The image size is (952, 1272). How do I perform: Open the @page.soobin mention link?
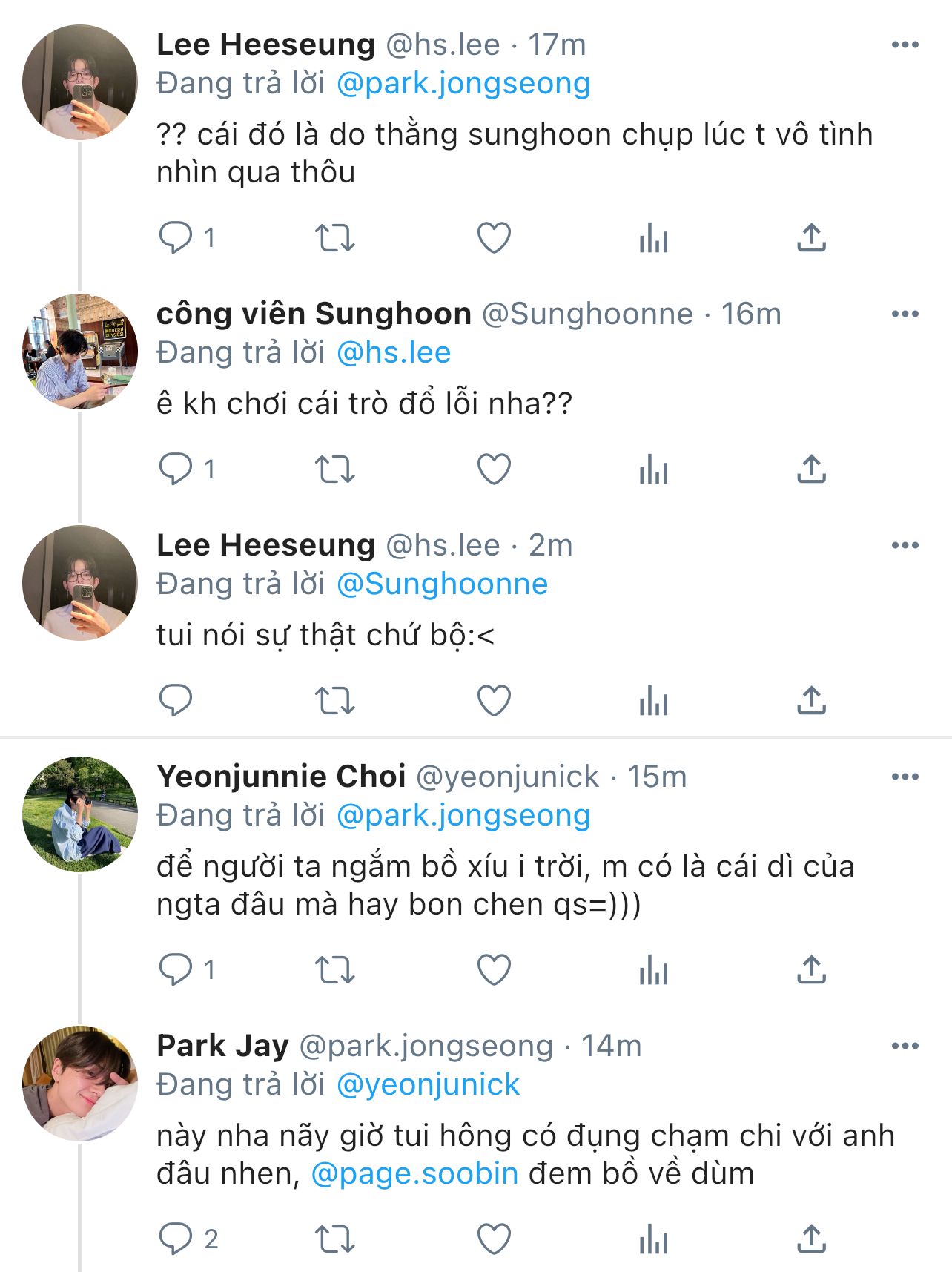pos(414,1173)
